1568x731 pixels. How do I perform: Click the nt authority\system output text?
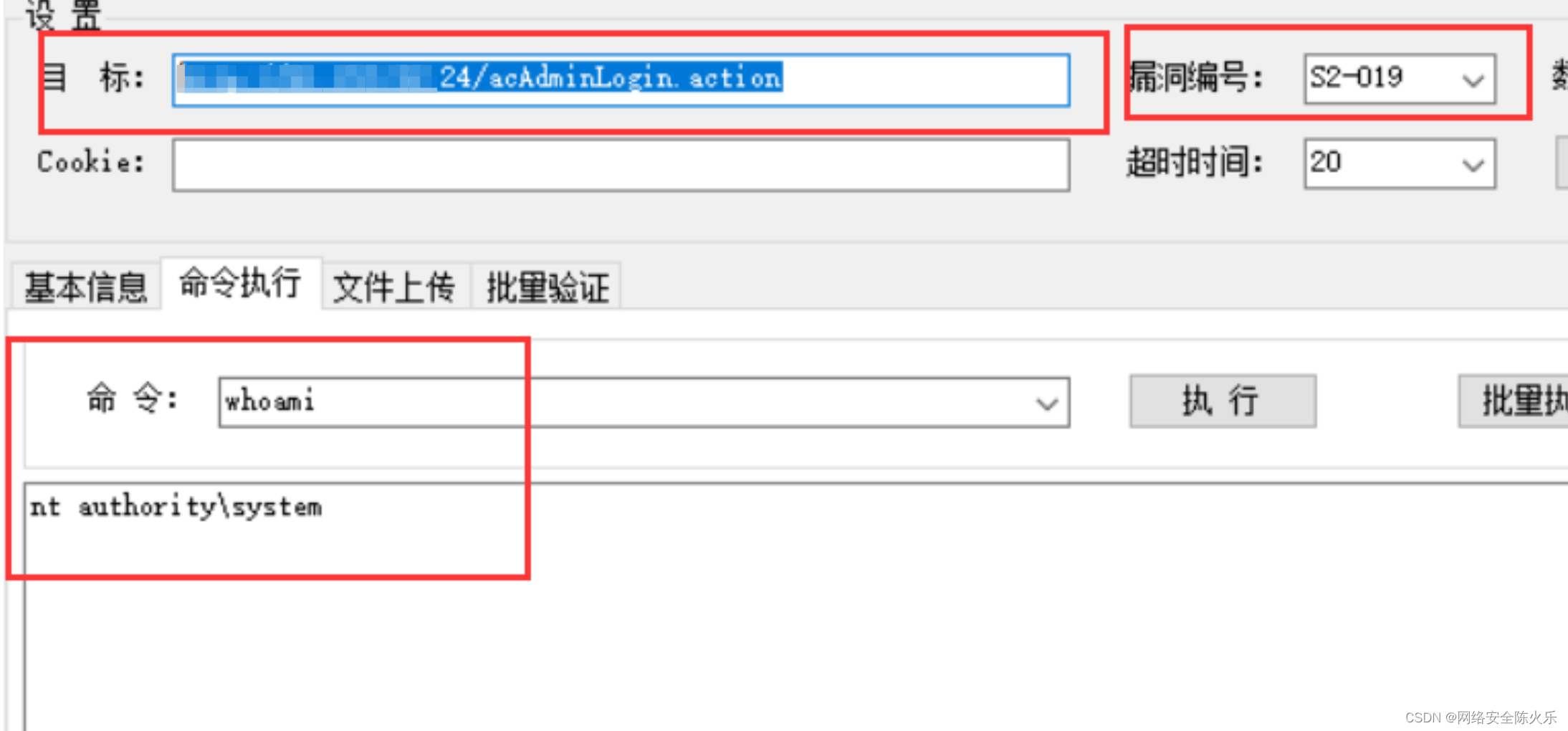[x=176, y=507]
